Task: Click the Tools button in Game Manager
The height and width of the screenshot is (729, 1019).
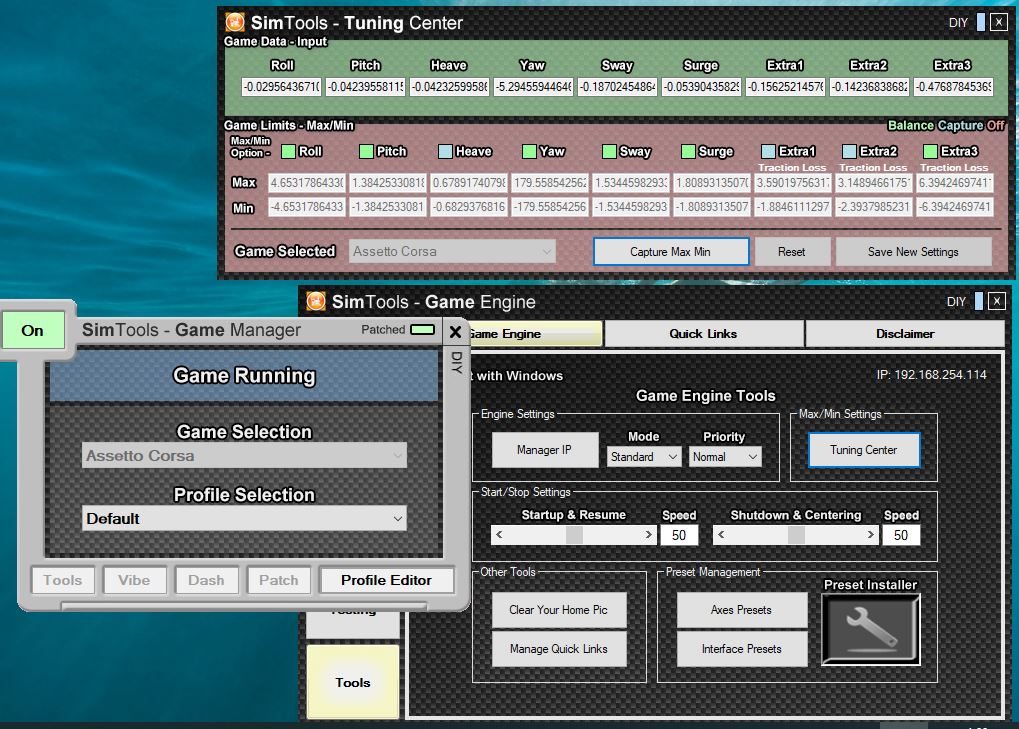Action: [x=63, y=580]
